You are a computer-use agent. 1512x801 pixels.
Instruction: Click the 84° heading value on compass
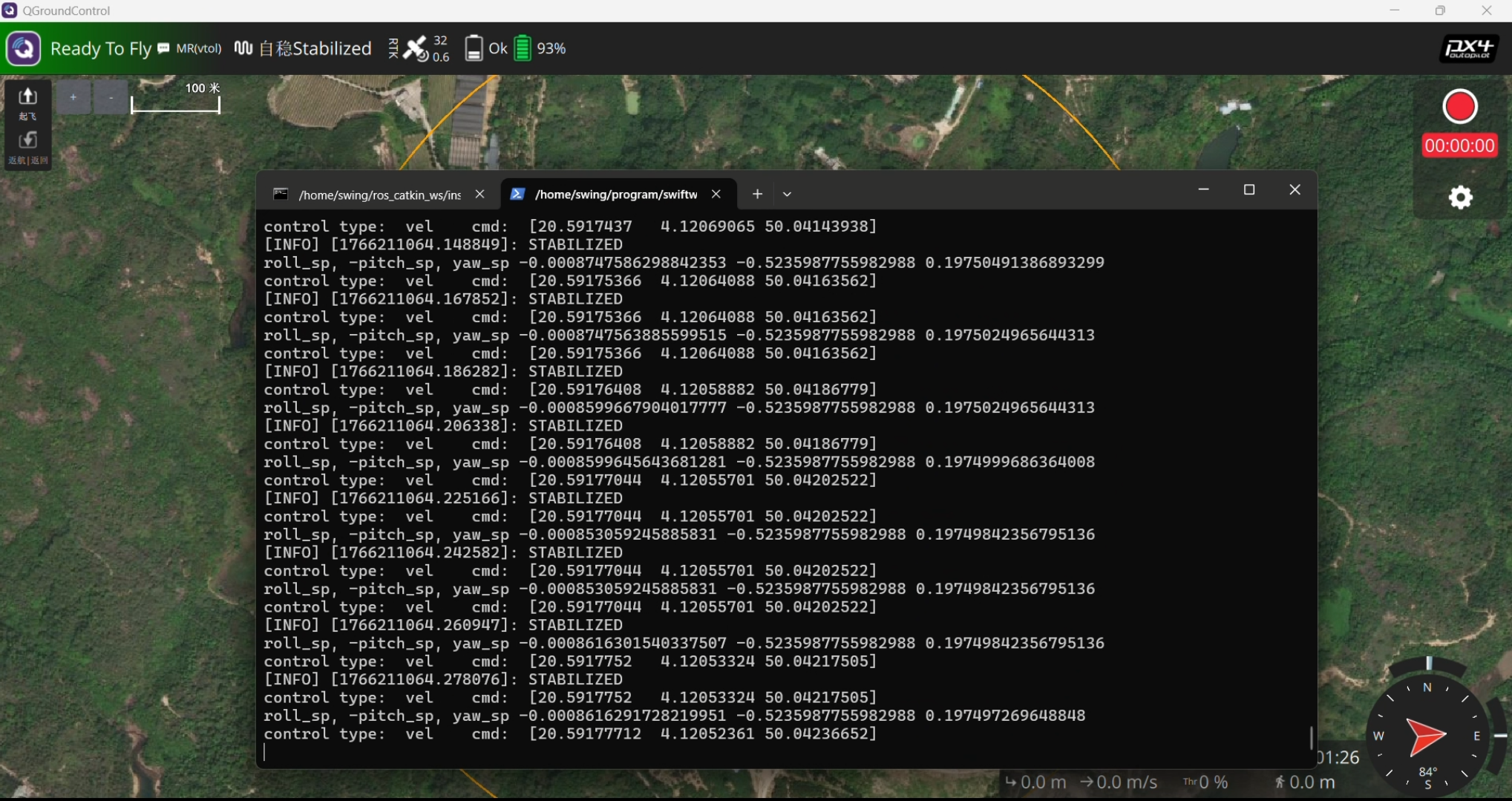1427,772
